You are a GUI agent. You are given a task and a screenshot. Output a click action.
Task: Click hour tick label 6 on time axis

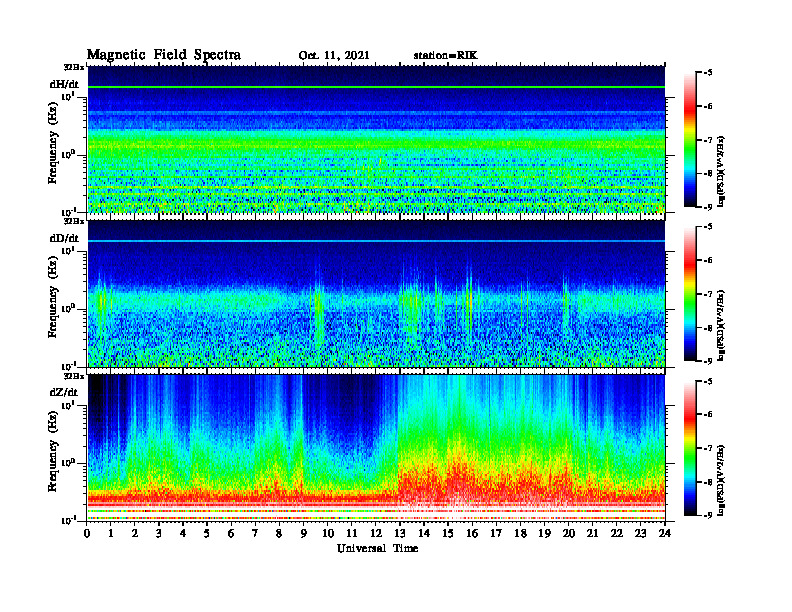(x=231, y=534)
